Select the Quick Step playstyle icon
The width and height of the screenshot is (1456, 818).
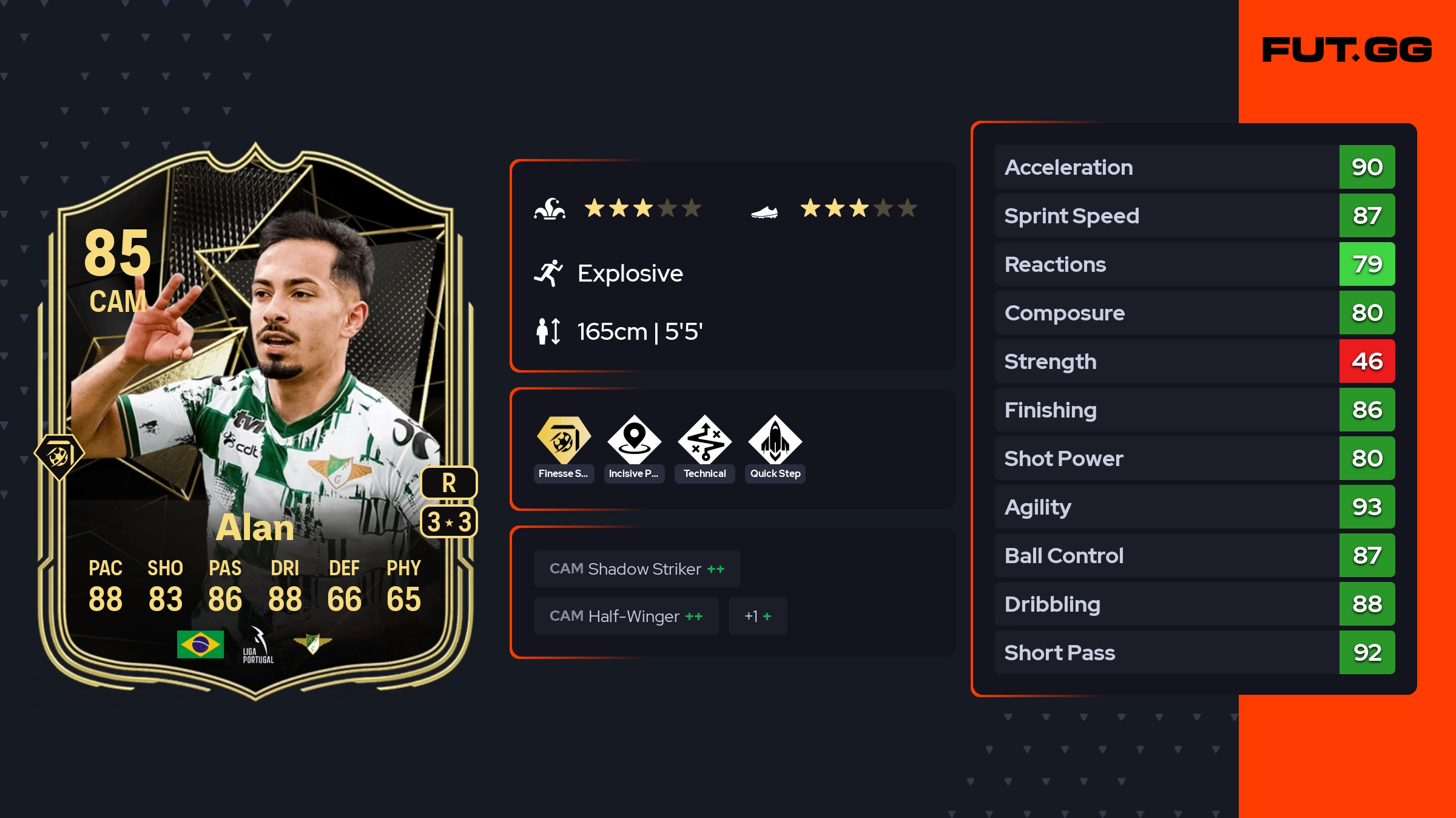pos(775,439)
